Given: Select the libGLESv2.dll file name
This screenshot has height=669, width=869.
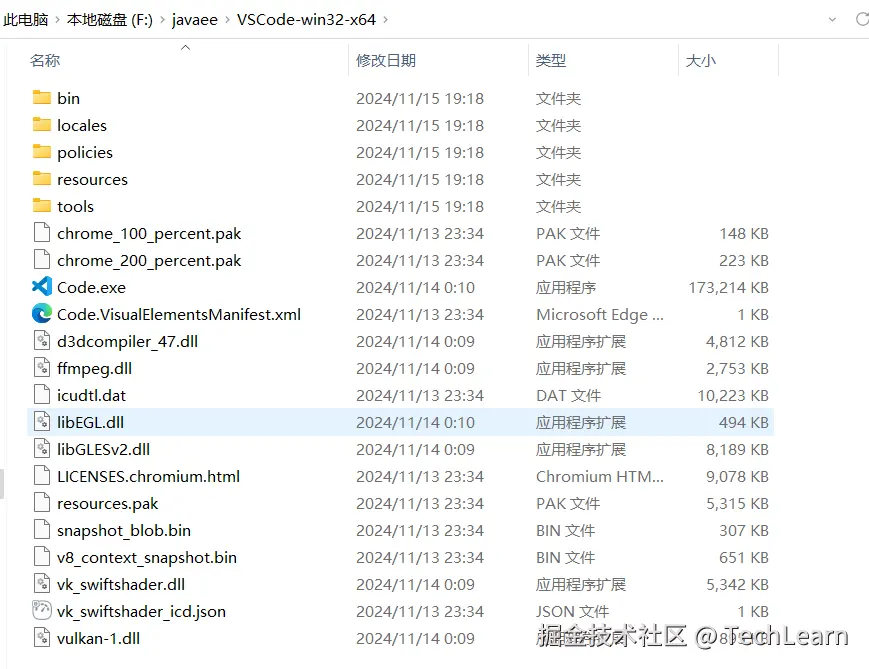Looking at the screenshot, I should [x=104, y=450].
